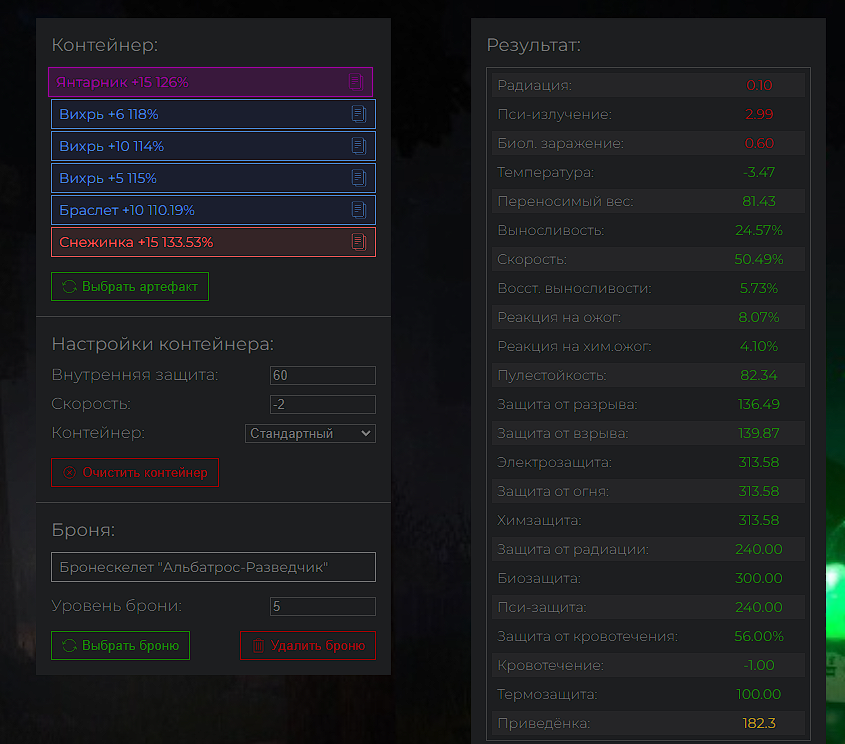845x744 pixels.
Task: Focus the Уровень брони input field
Action: [x=323, y=606]
